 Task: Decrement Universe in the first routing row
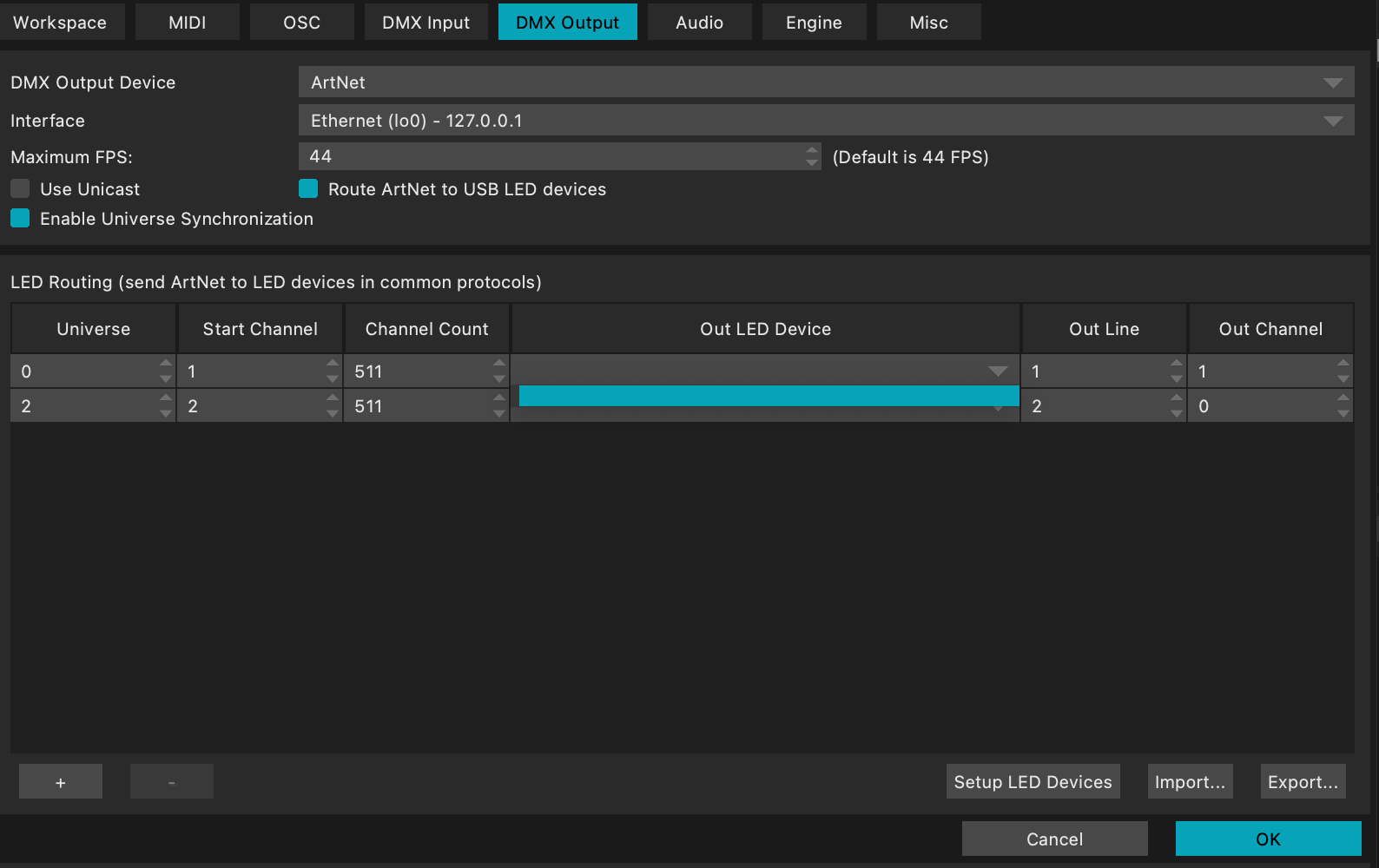point(166,379)
